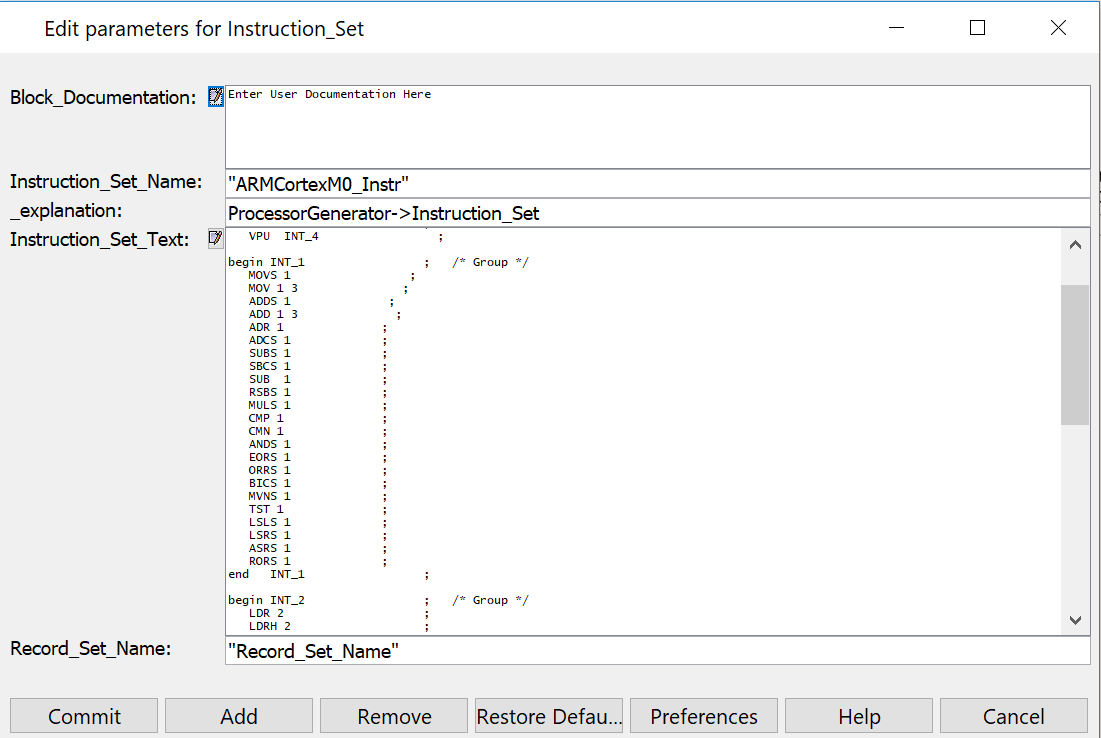1101x738 pixels.
Task: Open the Instruction_Set_Text editor icon
Action: [215, 238]
